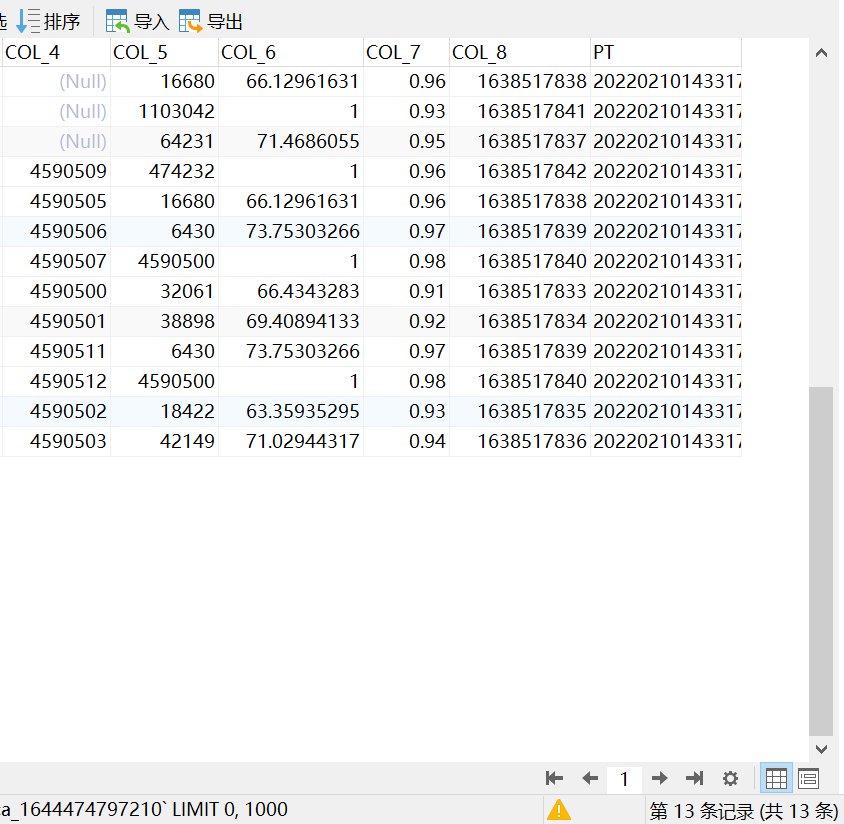Go to the first page of records
Screen dimensions: 844x824
click(554, 778)
